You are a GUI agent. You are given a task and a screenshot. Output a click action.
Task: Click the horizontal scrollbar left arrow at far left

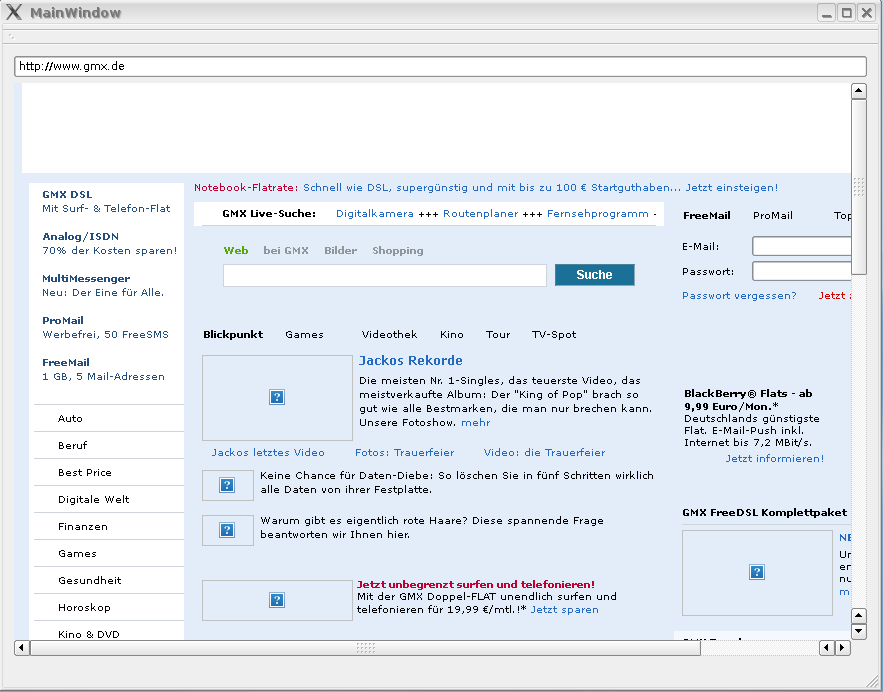[x=21, y=648]
